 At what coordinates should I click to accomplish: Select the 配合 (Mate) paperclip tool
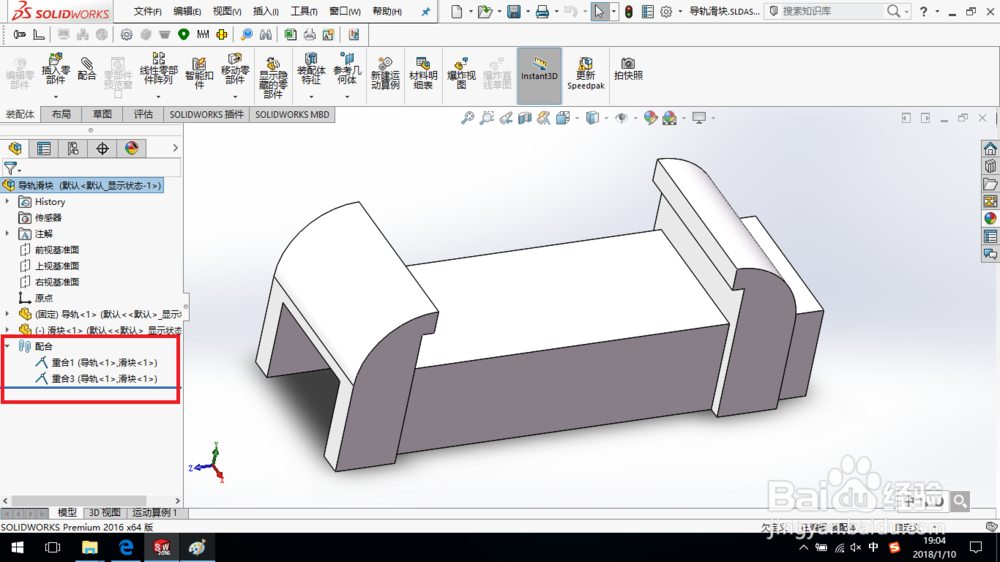[86, 69]
